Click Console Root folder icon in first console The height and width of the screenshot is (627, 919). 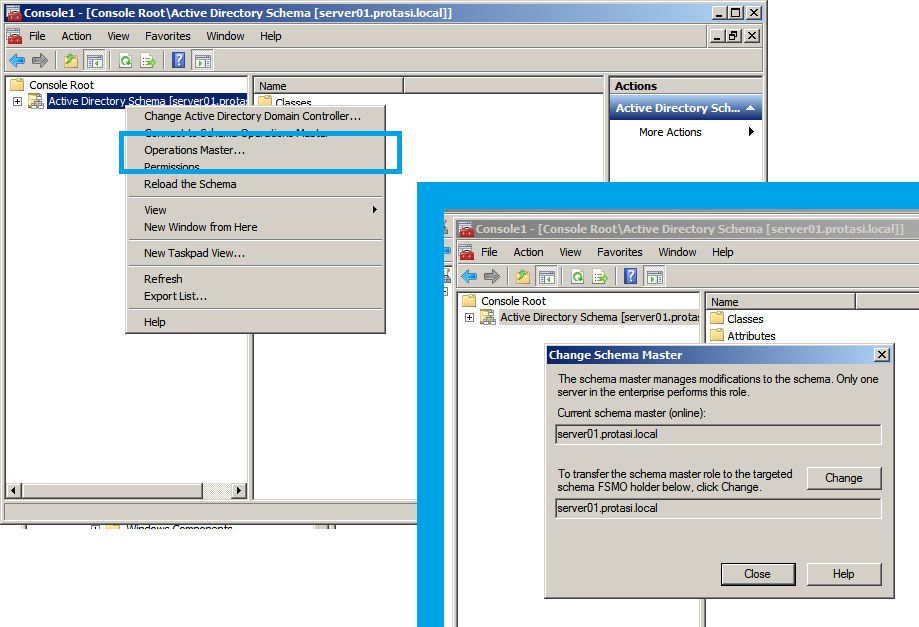click(18, 84)
